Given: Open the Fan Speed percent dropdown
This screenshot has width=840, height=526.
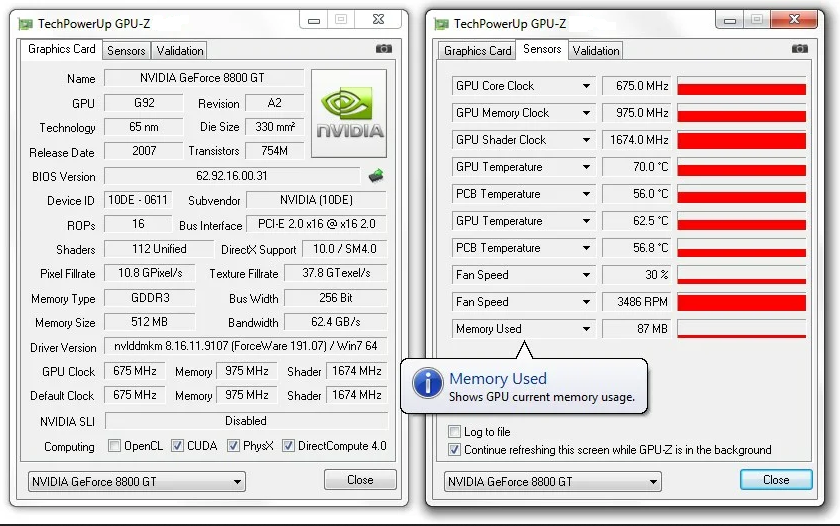Looking at the screenshot, I should coord(586,275).
